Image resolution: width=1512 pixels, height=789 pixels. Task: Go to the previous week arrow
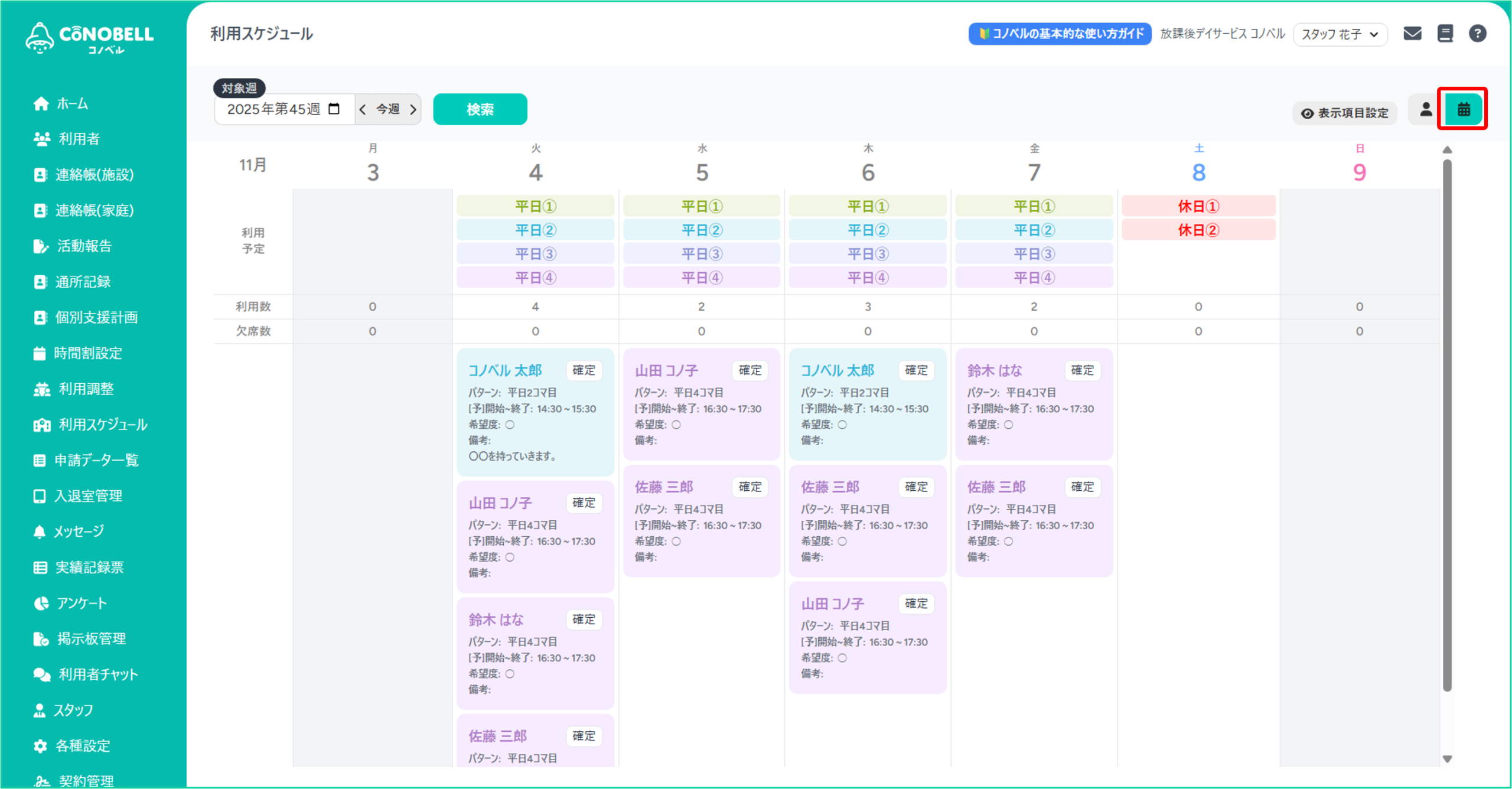click(x=363, y=109)
